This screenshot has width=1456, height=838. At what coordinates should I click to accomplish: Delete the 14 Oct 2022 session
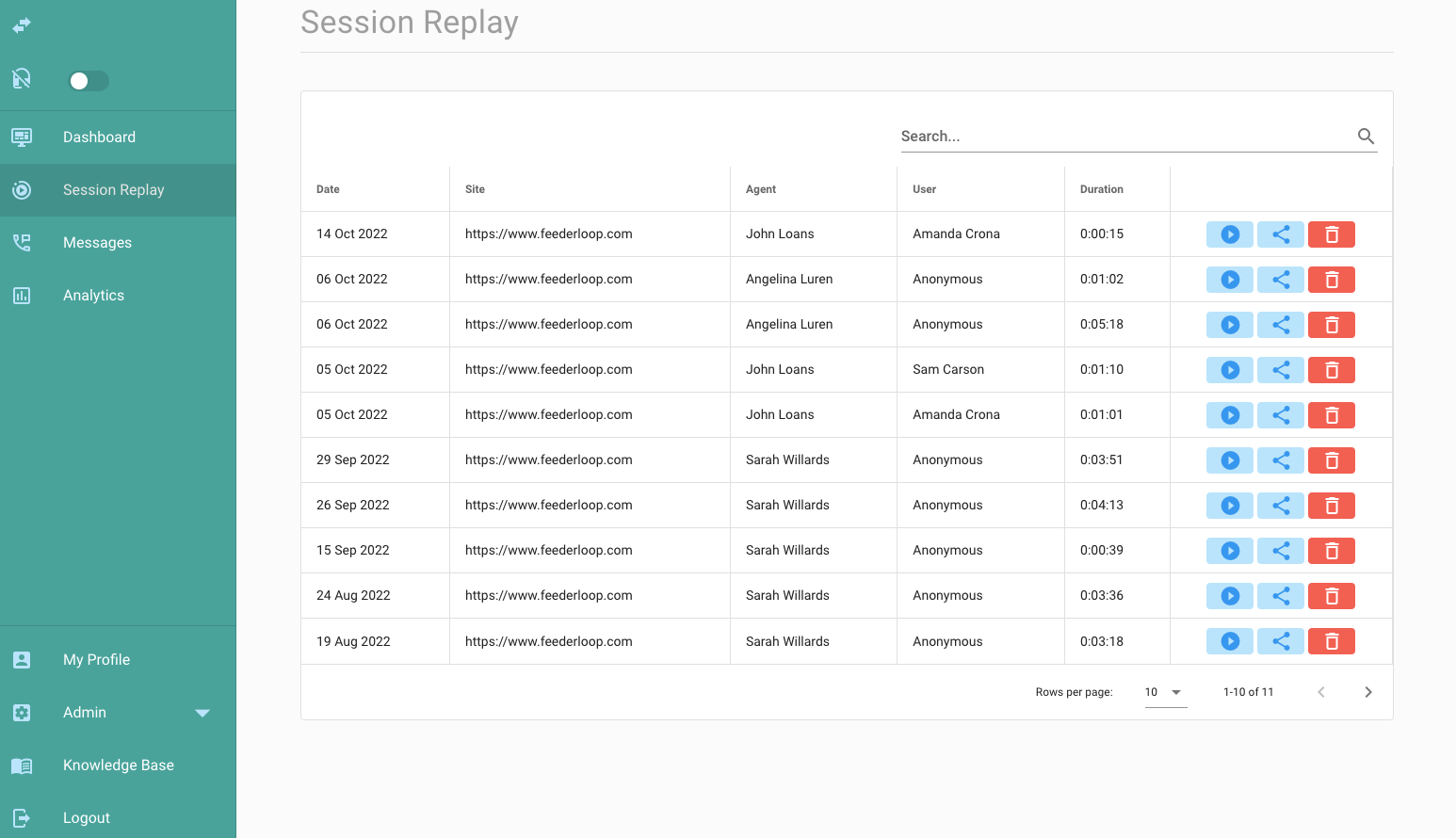(1332, 234)
